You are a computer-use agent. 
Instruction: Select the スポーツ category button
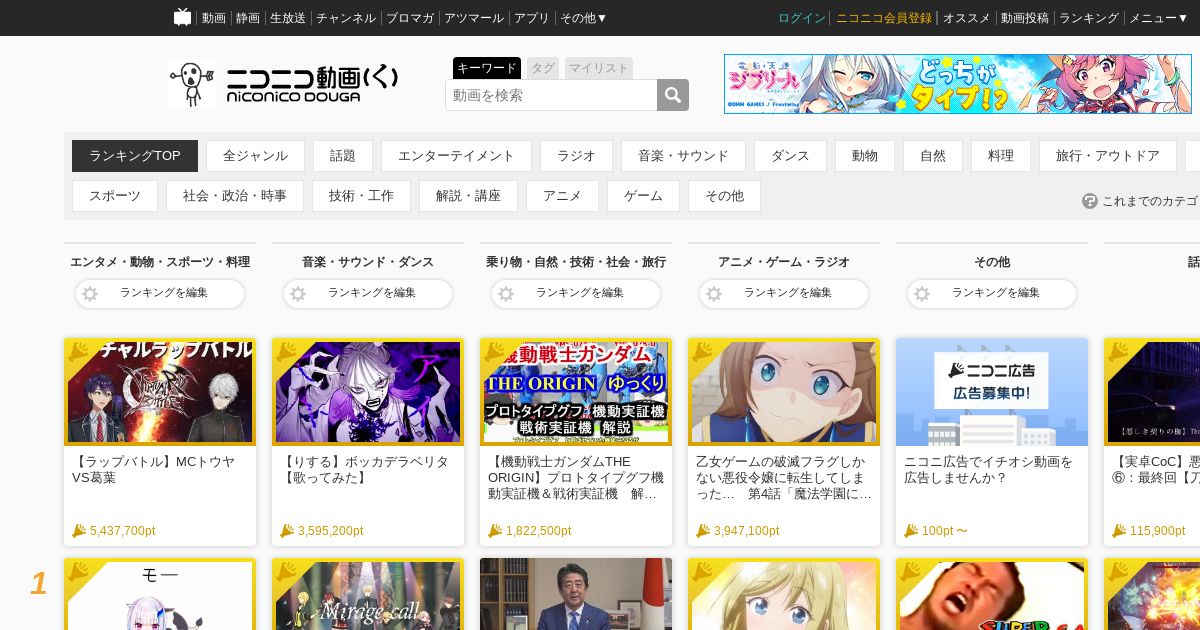pos(115,196)
